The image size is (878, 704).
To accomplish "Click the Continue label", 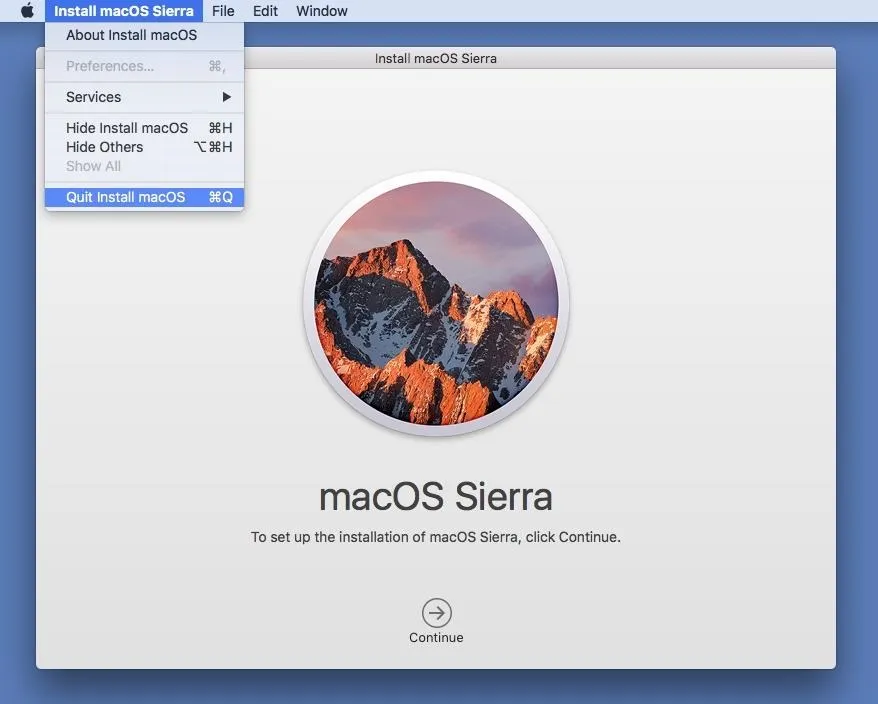I will 436,637.
